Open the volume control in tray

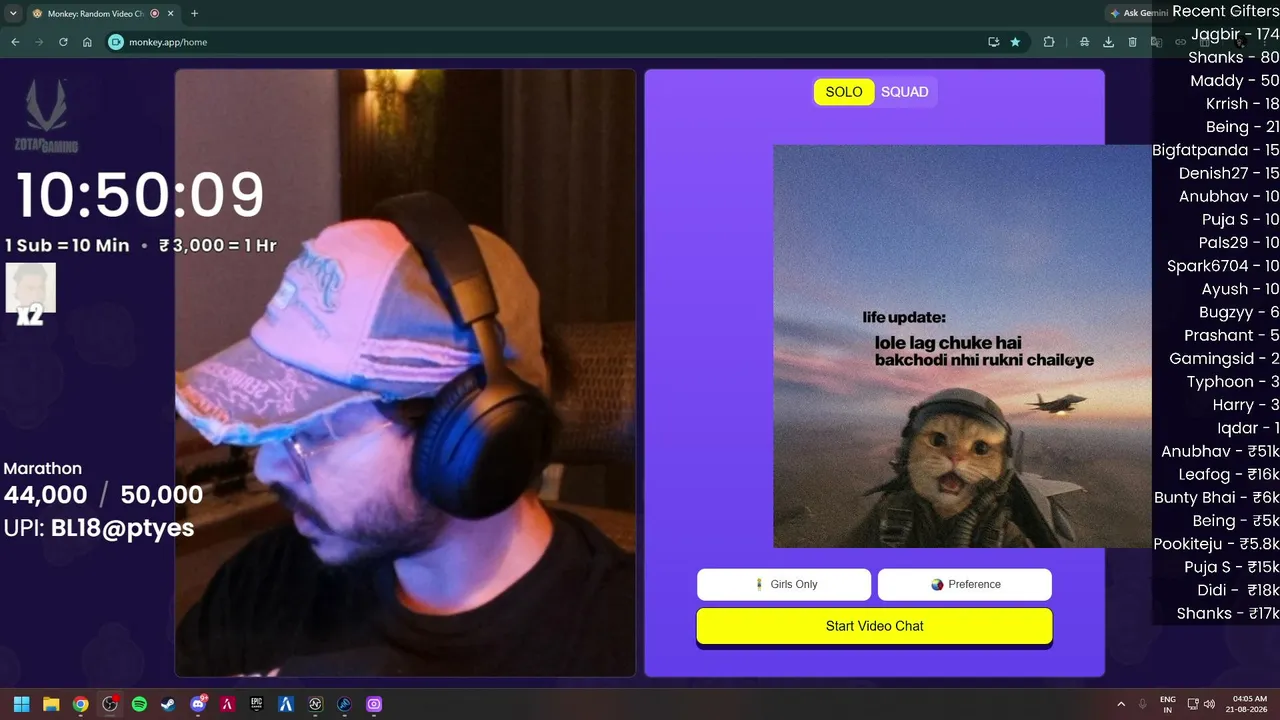[x=1209, y=704]
